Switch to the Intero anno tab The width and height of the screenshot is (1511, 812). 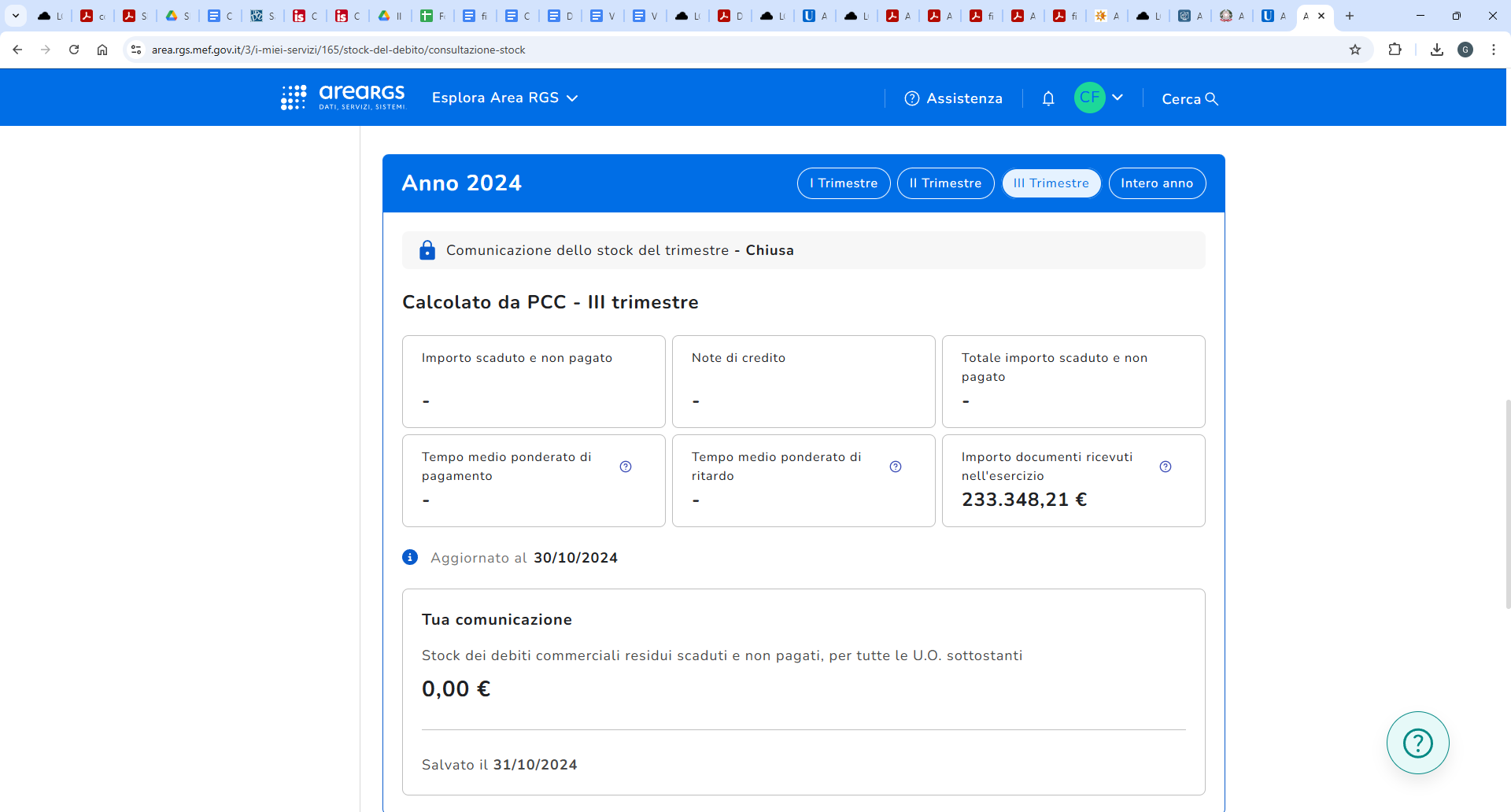[1157, 183]
